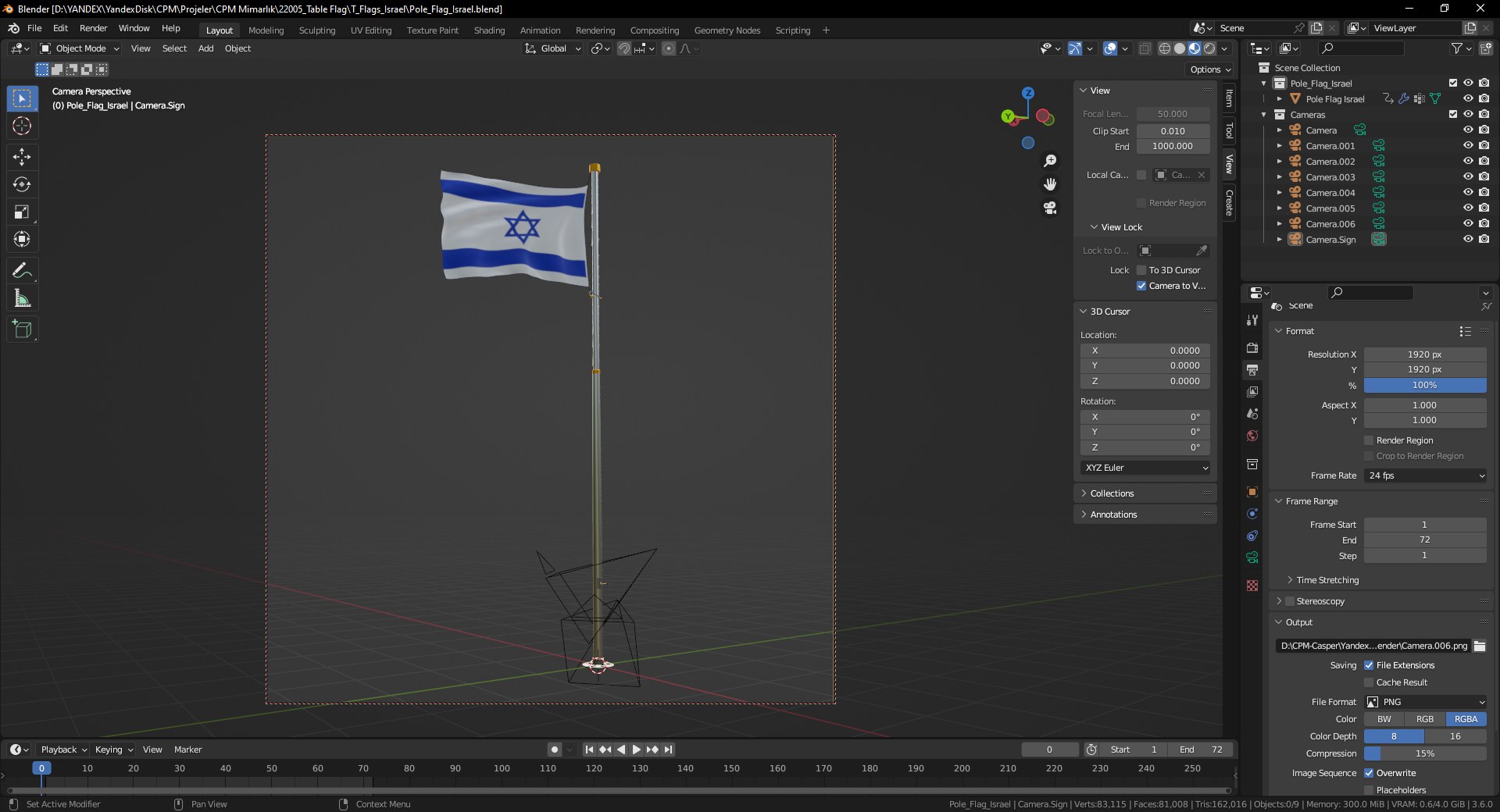1500x812 pixels.
Task: Open the Texture properties tab
Action: (1252, 586)
